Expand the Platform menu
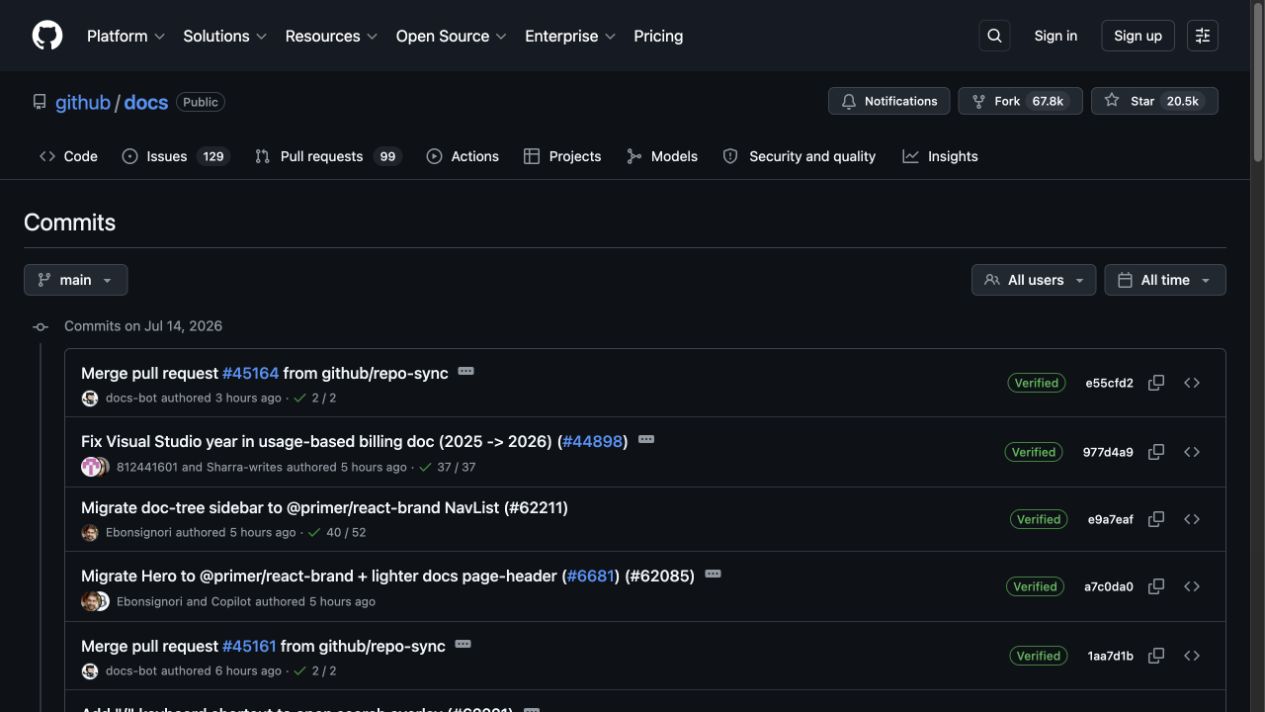Viewport: 1265px width, 712px height. point(125,36)
